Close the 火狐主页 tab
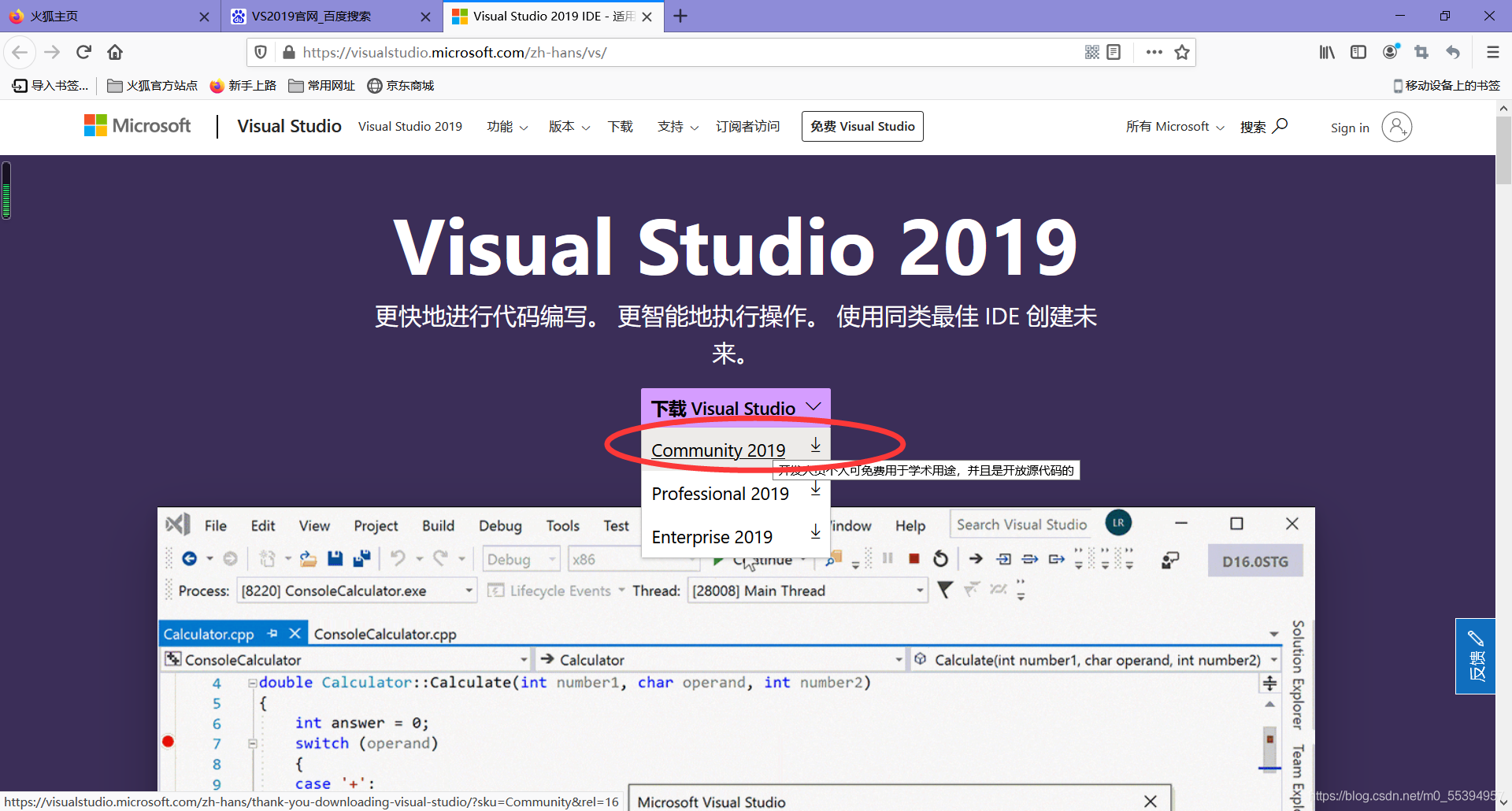This screenshot has height=811, width=1512. pyautogui.click(x=204, y=17)
